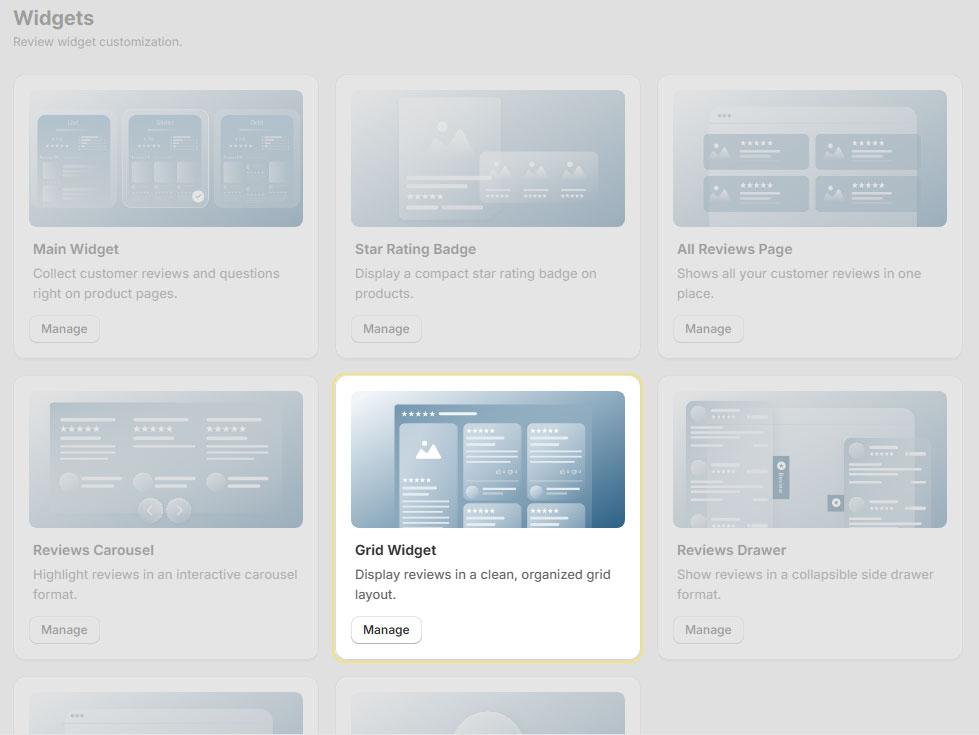979x735 pixels.
Task: Click the Widgets page heading
Action: [x=53, y=18]
